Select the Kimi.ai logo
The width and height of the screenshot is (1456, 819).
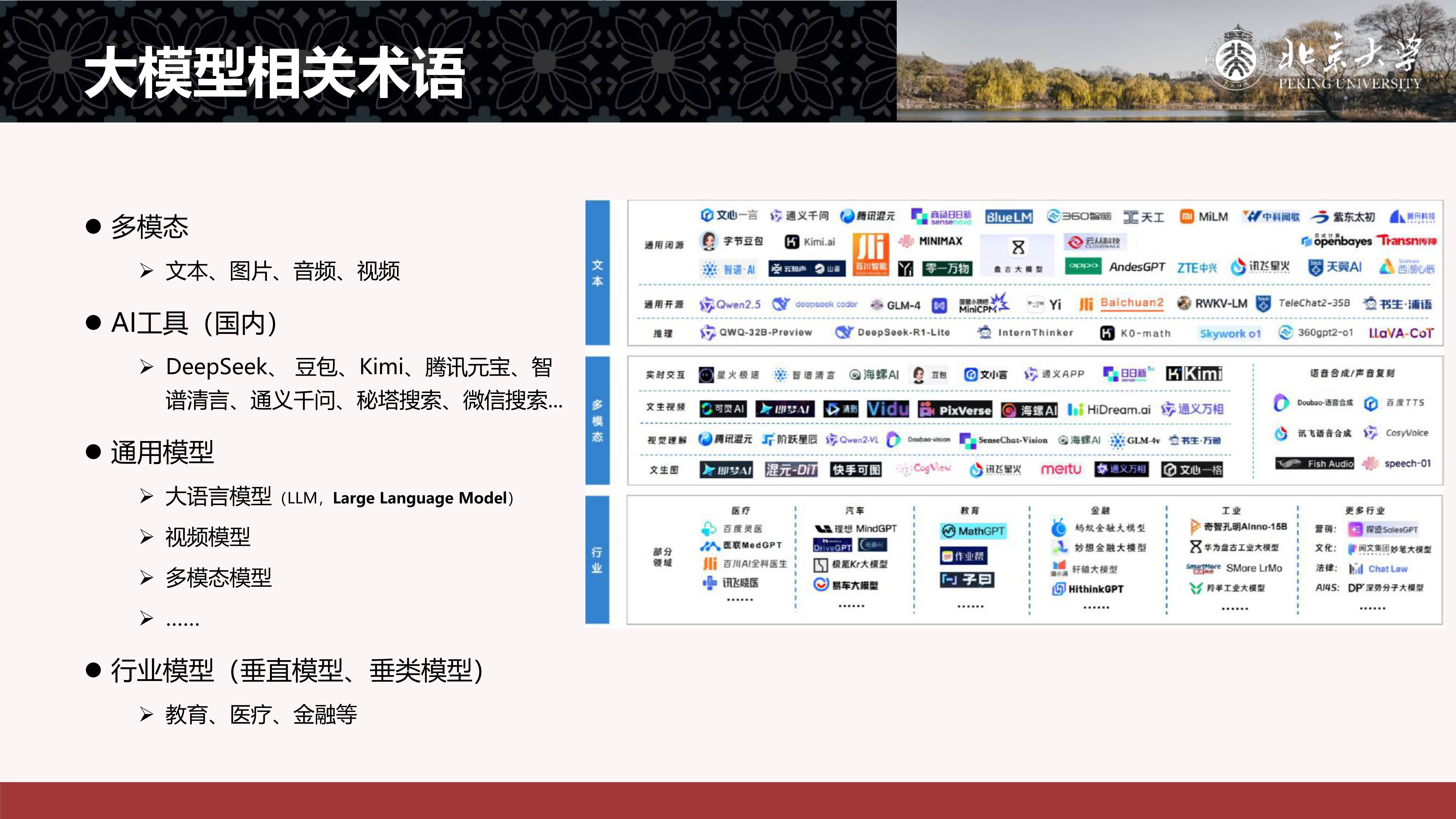pos(810,242)
